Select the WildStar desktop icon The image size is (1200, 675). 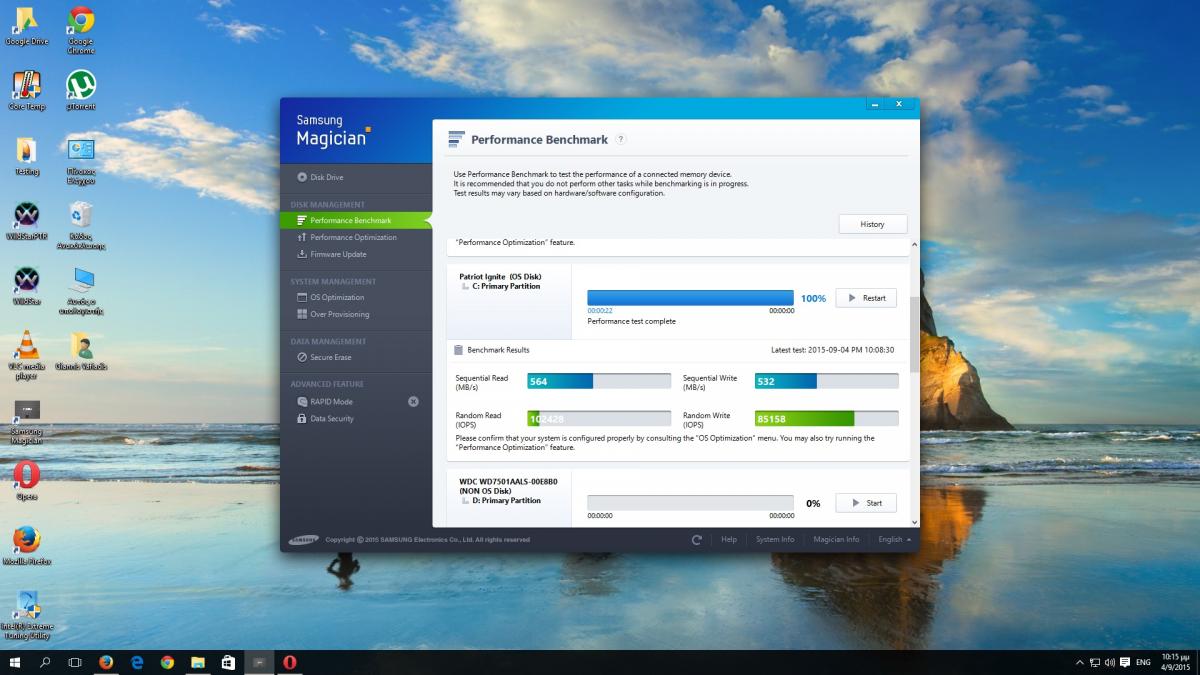27,286
